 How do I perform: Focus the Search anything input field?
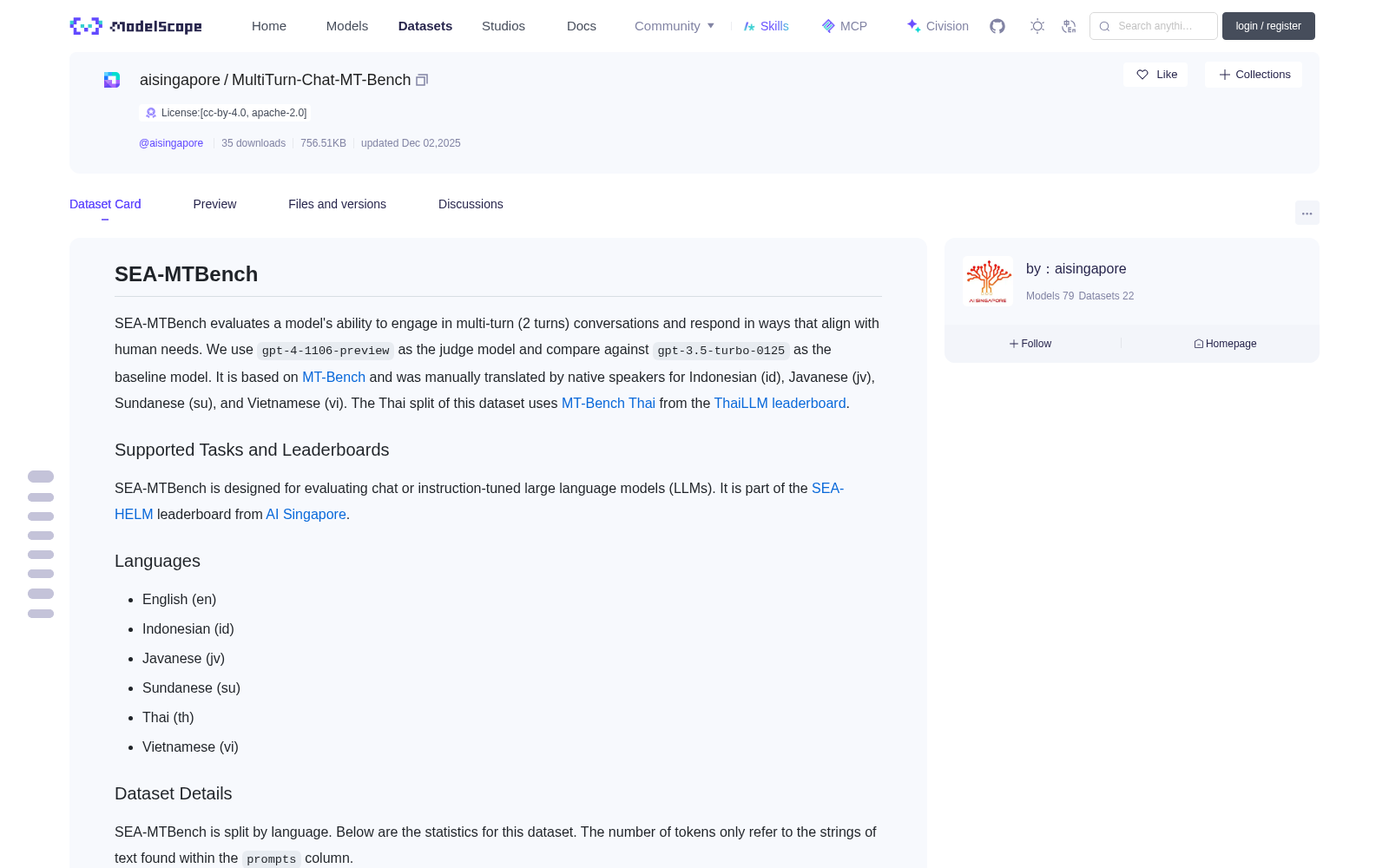(1154, 26)
